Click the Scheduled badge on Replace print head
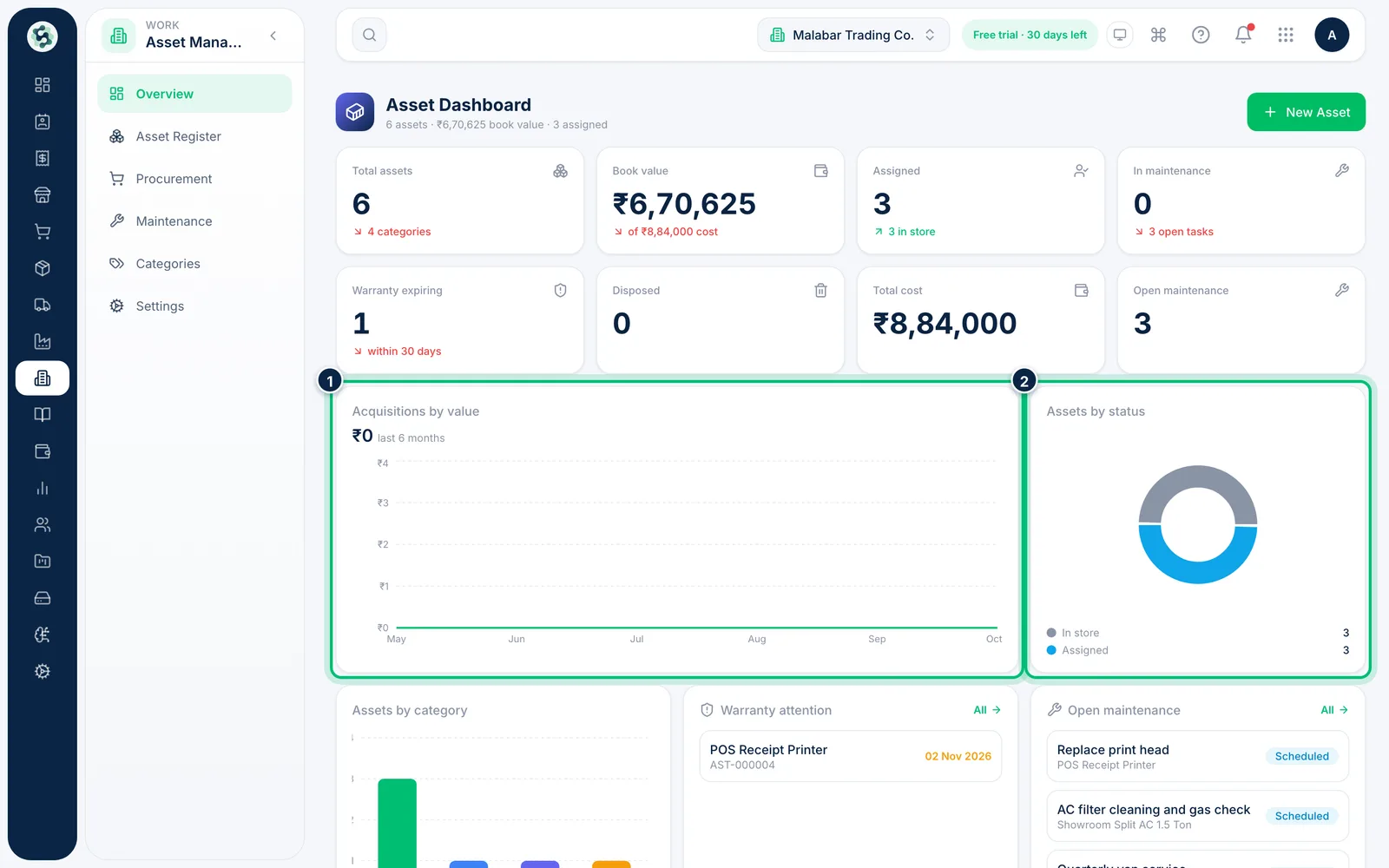The image size is (1389, 868). pos(1301,756)
